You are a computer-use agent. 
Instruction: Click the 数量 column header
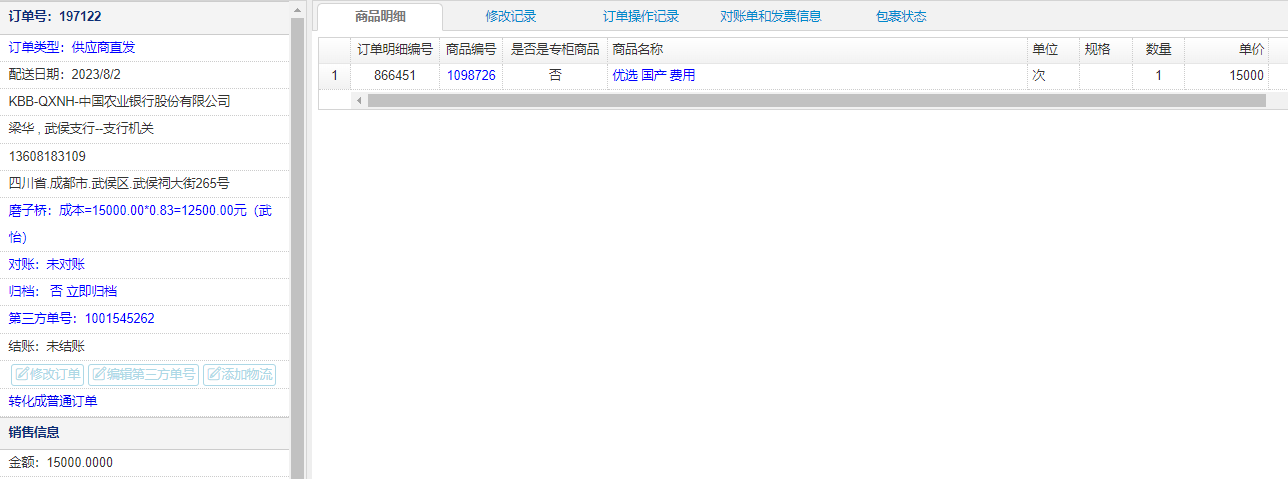click(x=1158, y=49)
